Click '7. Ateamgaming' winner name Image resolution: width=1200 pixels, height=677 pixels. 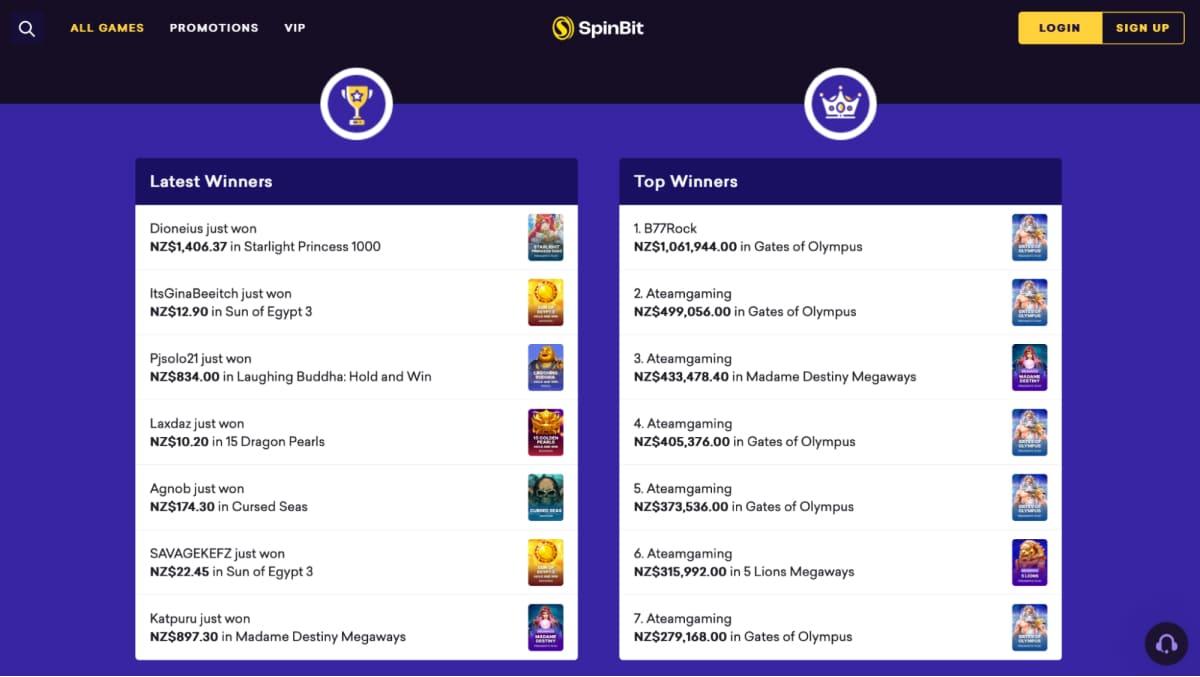(683, 618)
